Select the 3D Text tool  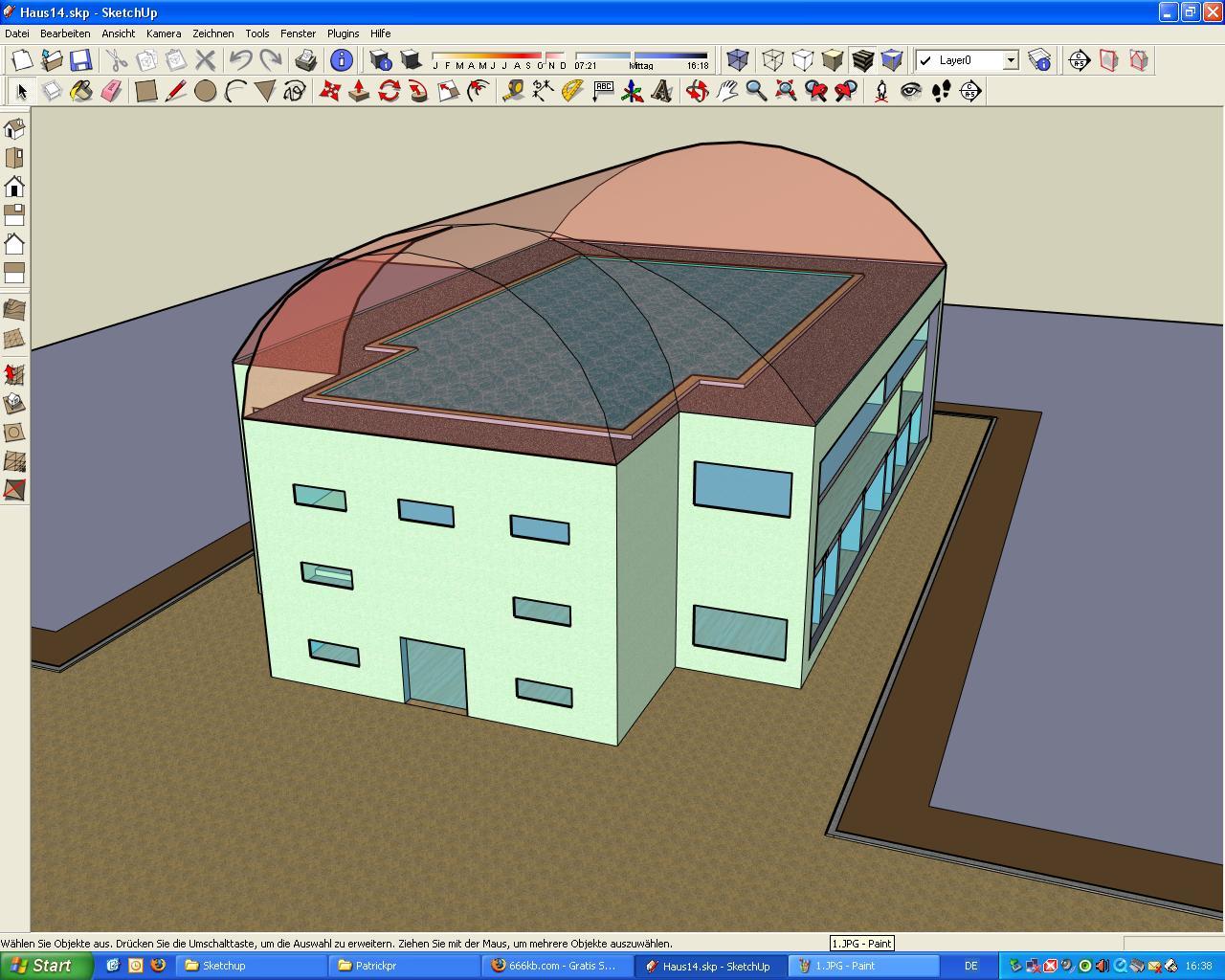pos(662,91)
